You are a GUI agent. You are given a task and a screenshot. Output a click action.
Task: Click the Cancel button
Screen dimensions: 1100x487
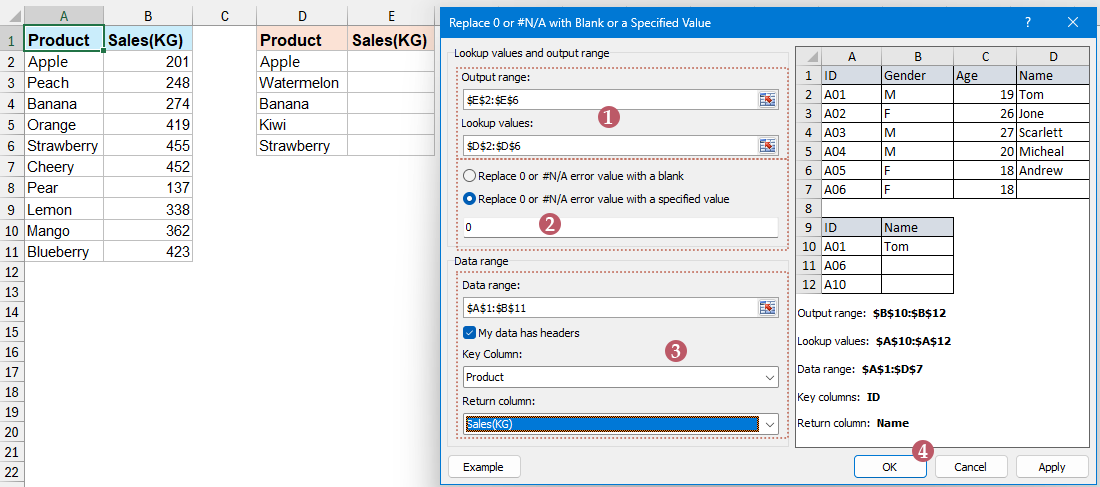(x=969, y=466)
